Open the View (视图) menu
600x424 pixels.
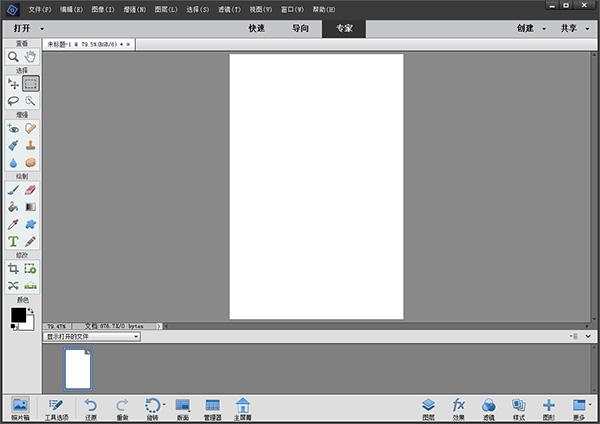[x=261, y=9]
